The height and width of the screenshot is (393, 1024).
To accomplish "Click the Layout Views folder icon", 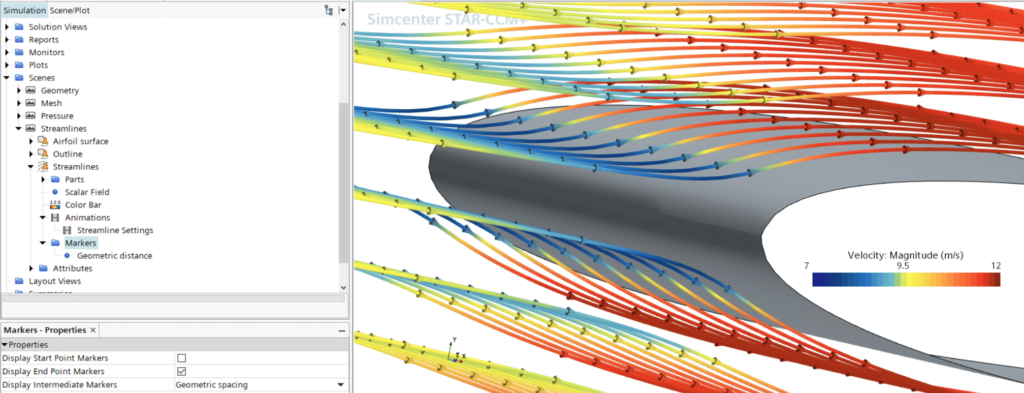I will click(18, 281).
